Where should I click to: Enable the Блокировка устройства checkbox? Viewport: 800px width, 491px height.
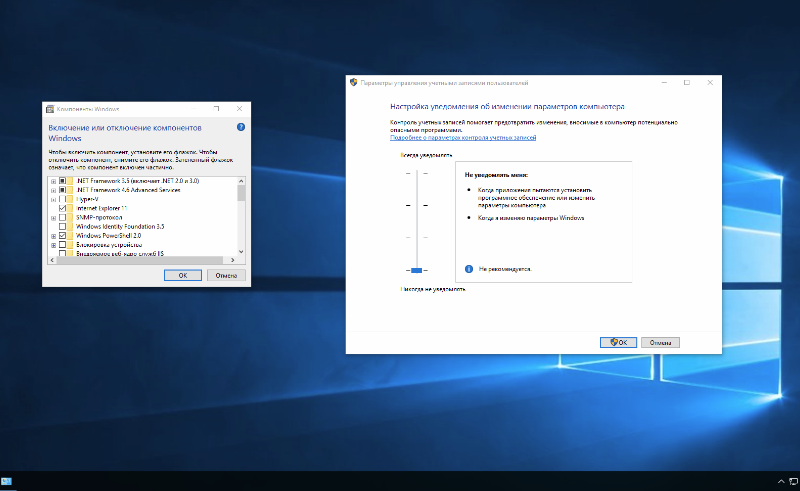tap(62, 245)
